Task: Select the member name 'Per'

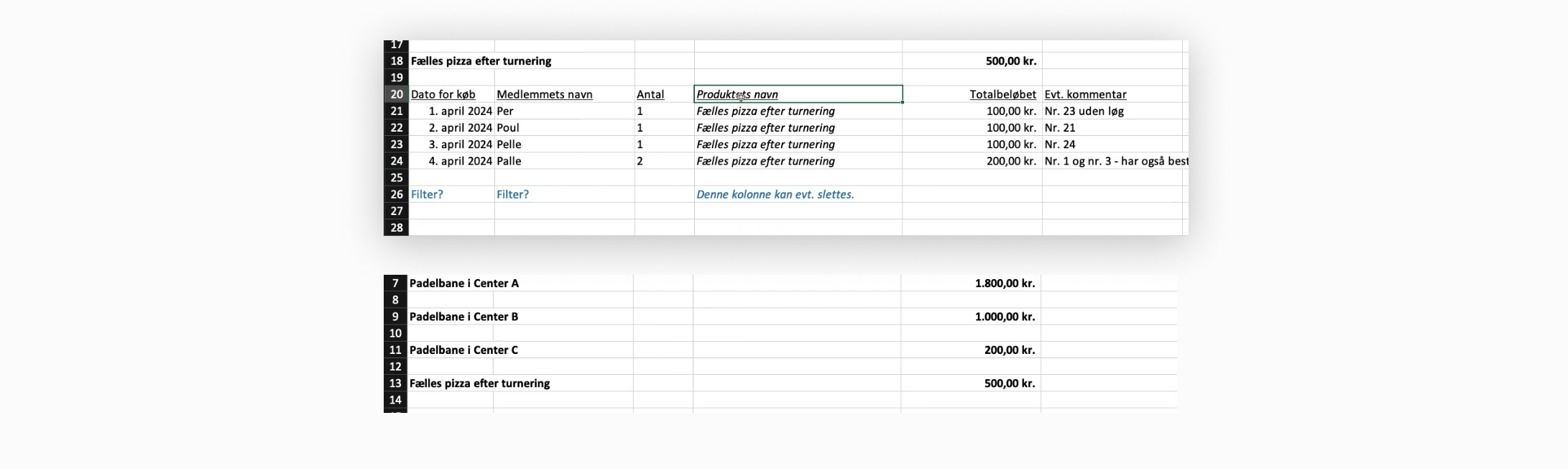Action: point(505,111)
